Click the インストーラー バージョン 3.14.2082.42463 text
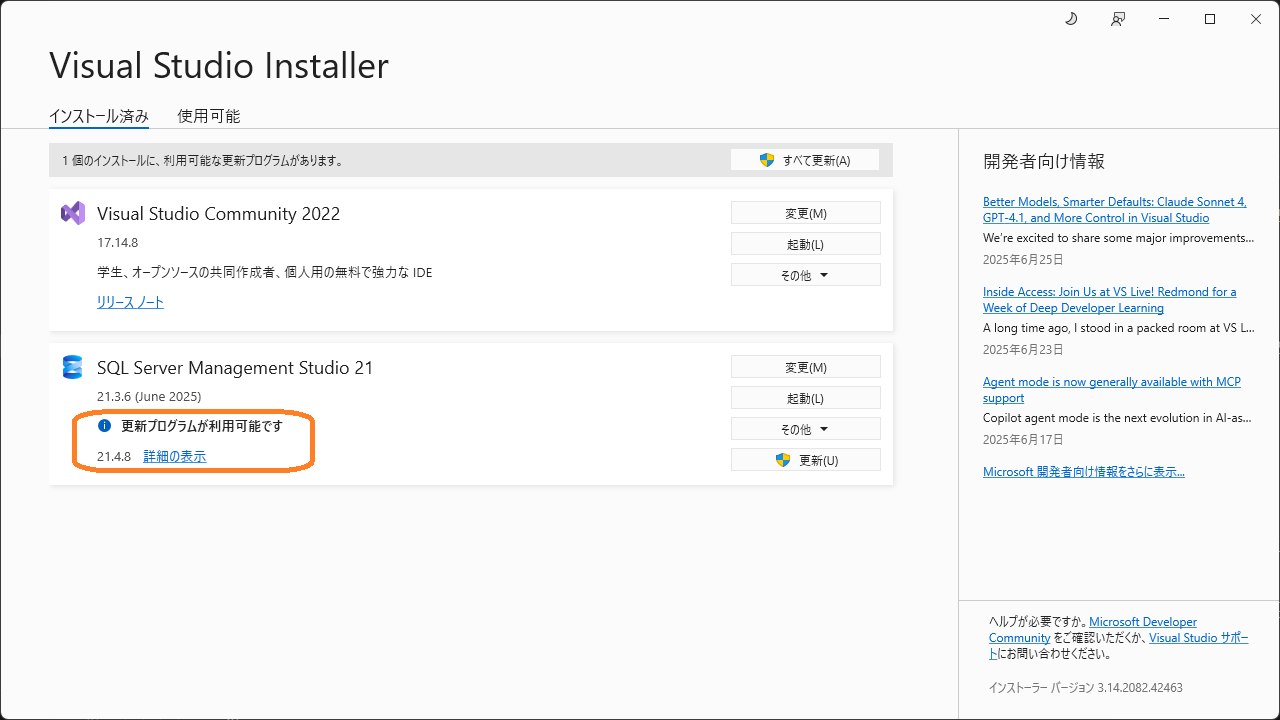Viewport: 1280px width, 720px height. pos(1086,688)
